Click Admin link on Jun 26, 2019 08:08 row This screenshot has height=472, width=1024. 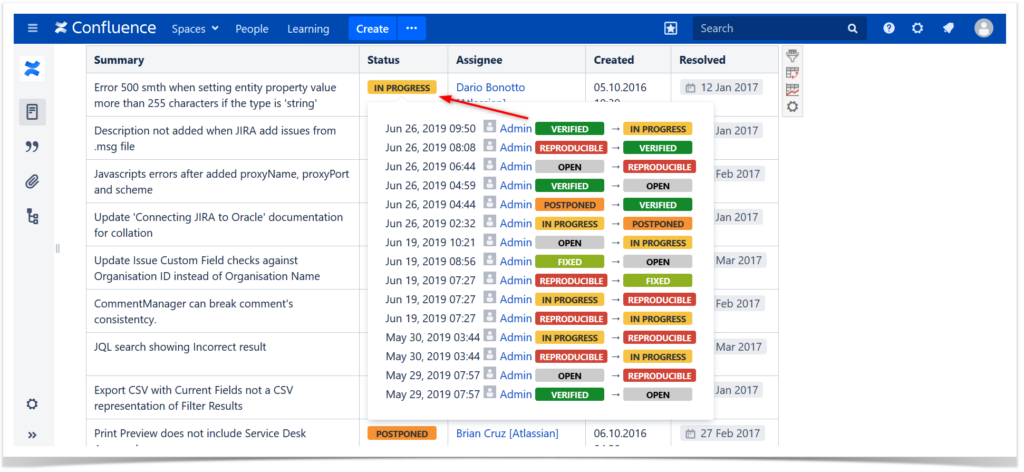click(x=516, y=148)
